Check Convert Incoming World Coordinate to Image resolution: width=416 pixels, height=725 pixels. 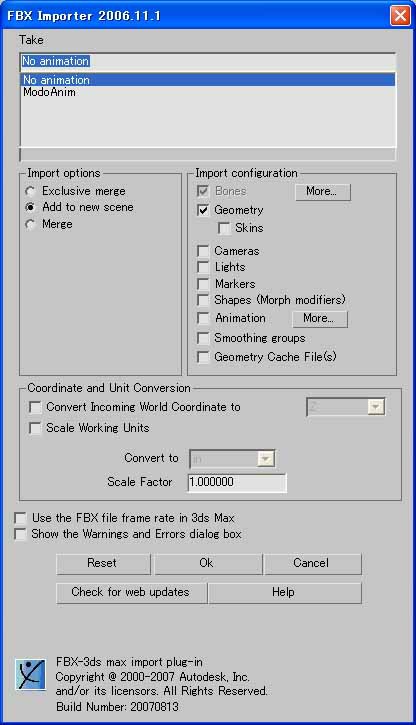35,407
